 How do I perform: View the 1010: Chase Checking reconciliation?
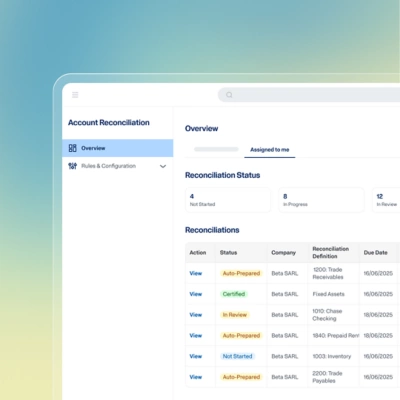[x=196, y=315]
